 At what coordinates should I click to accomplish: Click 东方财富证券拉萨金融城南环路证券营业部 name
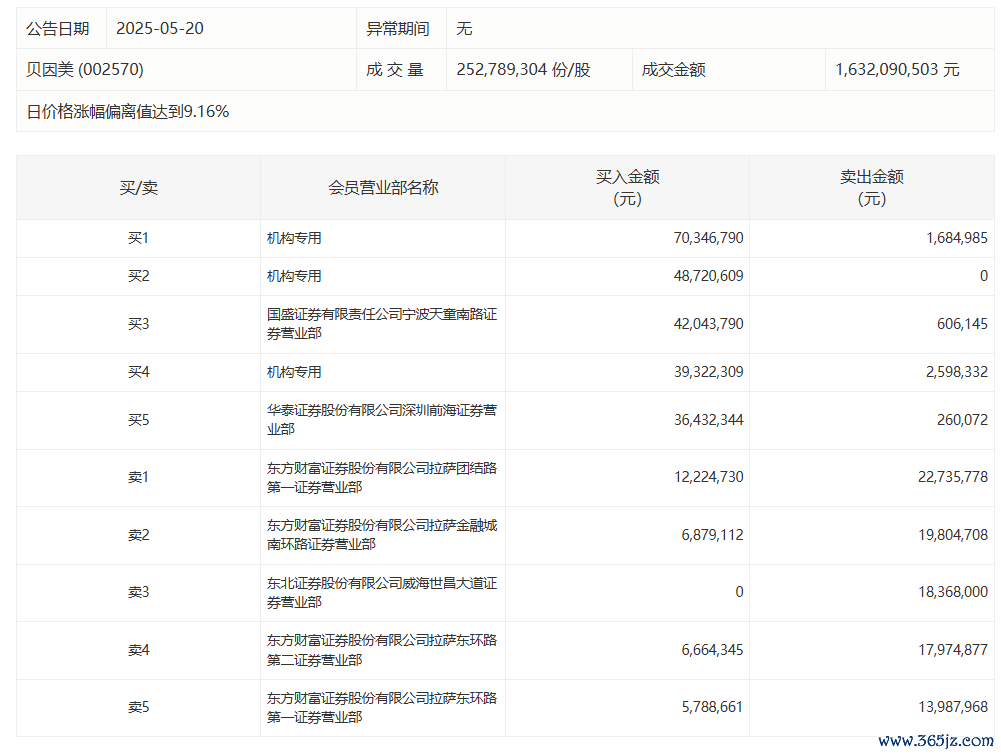[382, 534]
